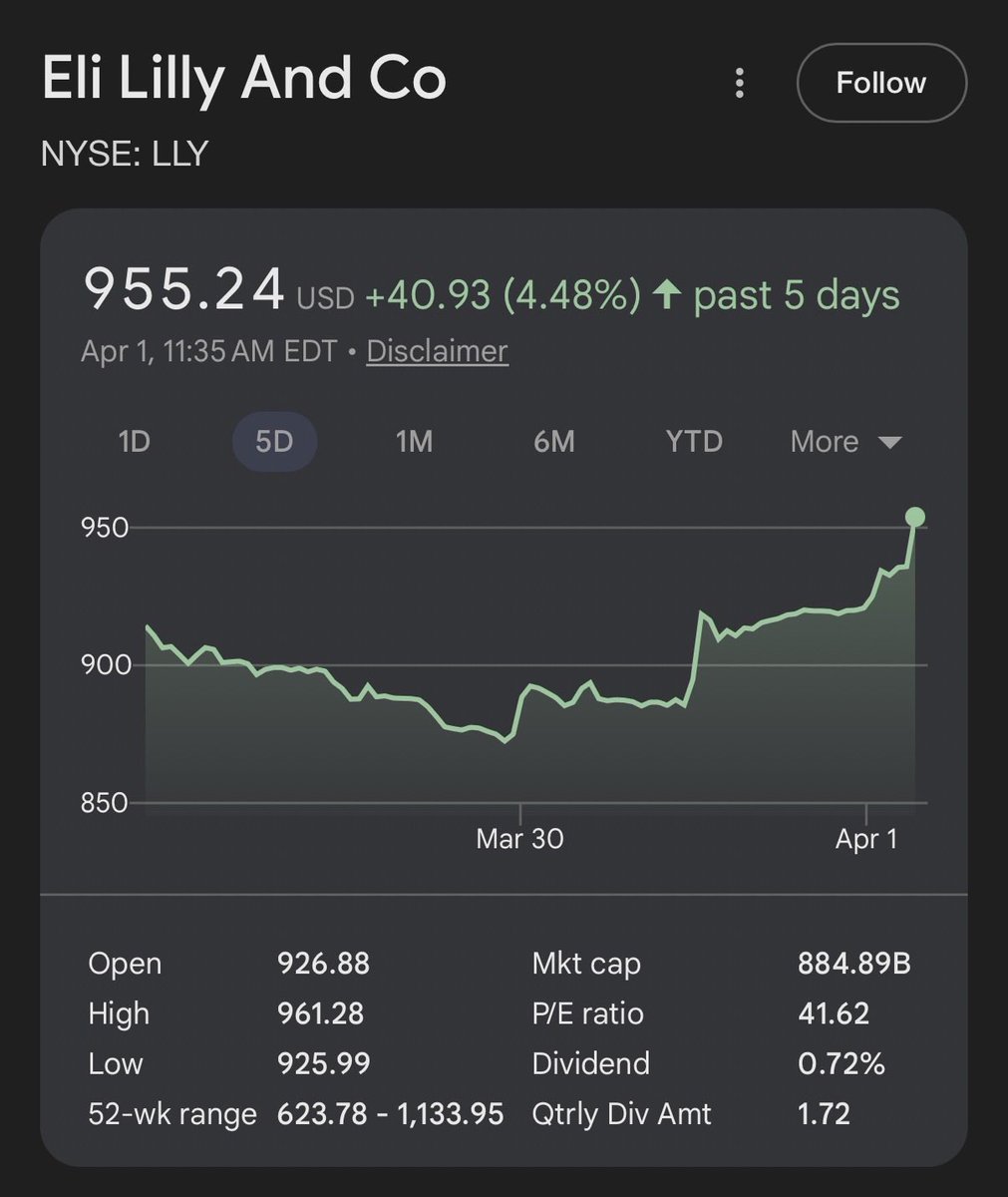
Task: Click the High value 961.28
Action: click(320, 1013)
